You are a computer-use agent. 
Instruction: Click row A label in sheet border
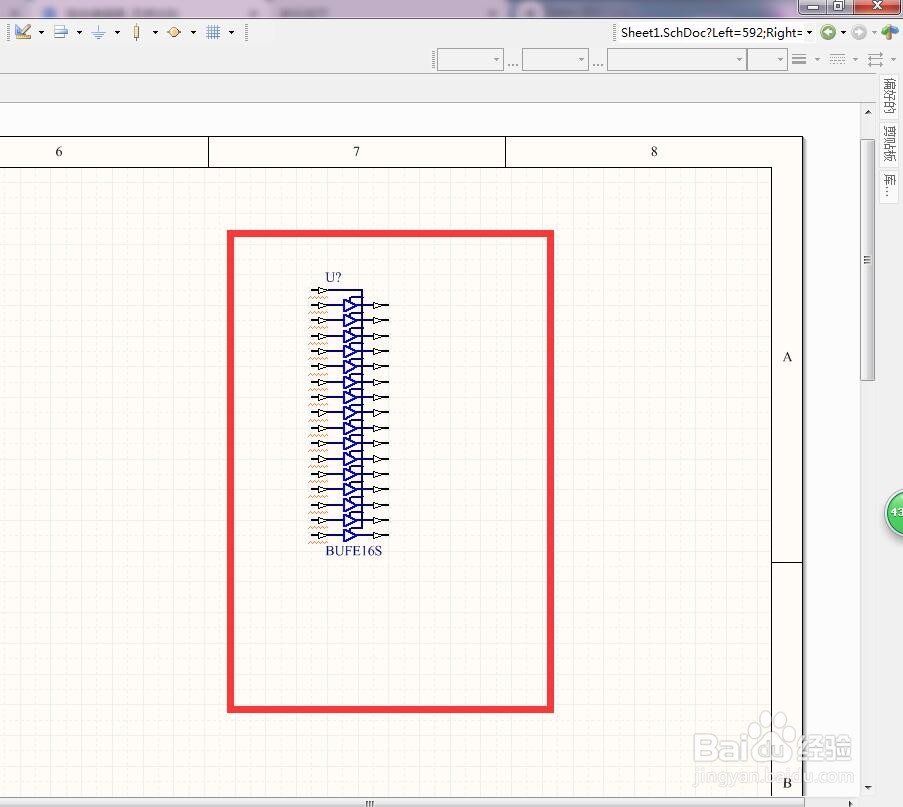click(787, 357)
